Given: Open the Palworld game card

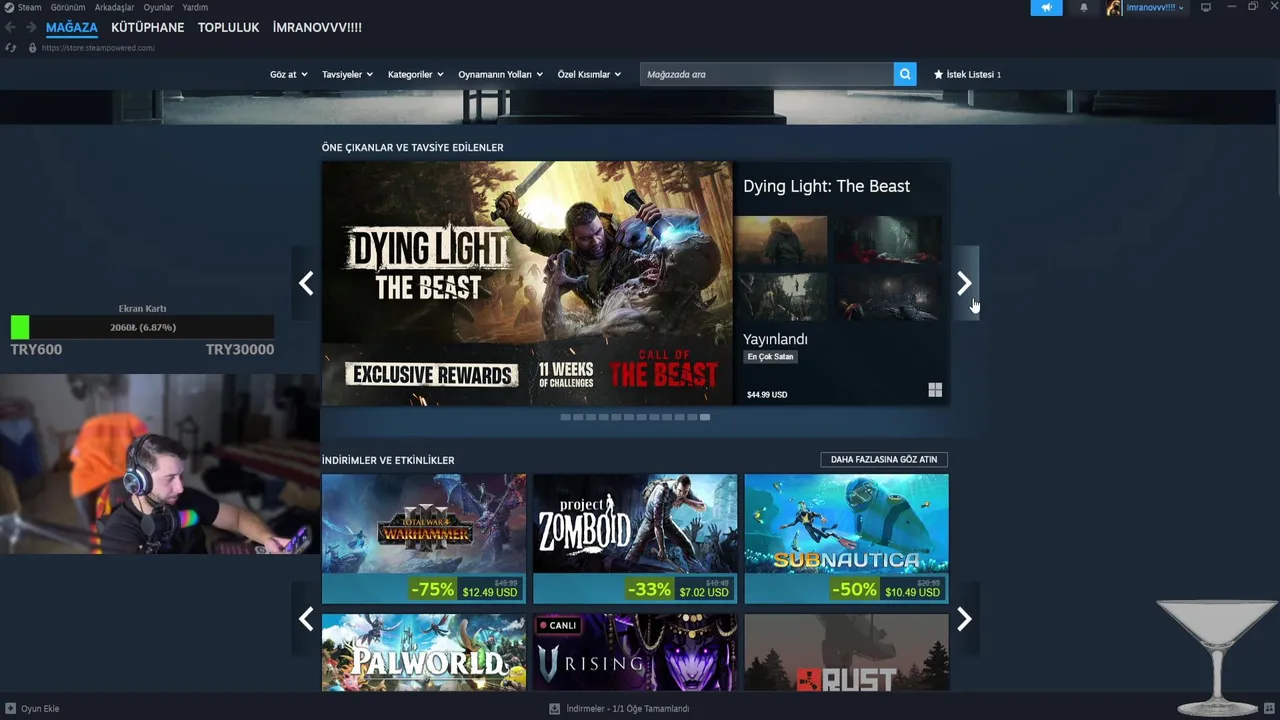Looking at the screenshot, I should click(x=424, y=652).
